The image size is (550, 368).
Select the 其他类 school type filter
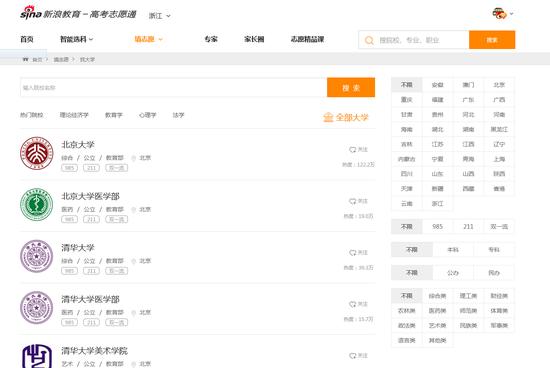(x=437, y=340)
